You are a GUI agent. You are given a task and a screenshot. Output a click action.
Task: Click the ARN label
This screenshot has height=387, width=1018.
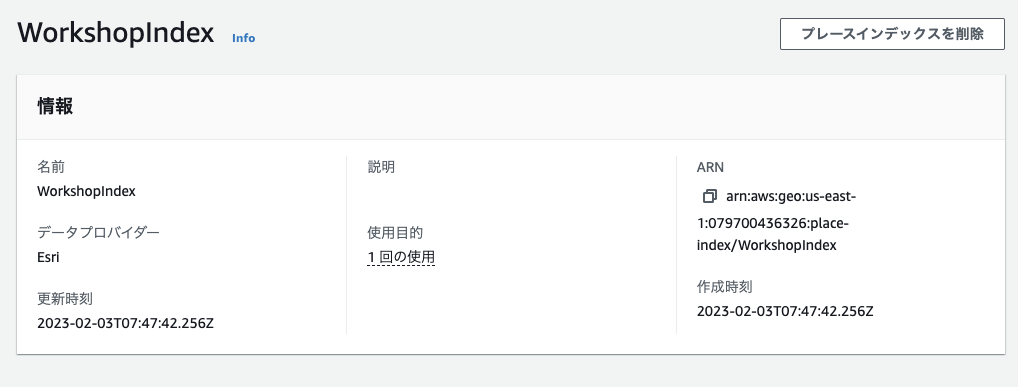click(x=710, y=167)
